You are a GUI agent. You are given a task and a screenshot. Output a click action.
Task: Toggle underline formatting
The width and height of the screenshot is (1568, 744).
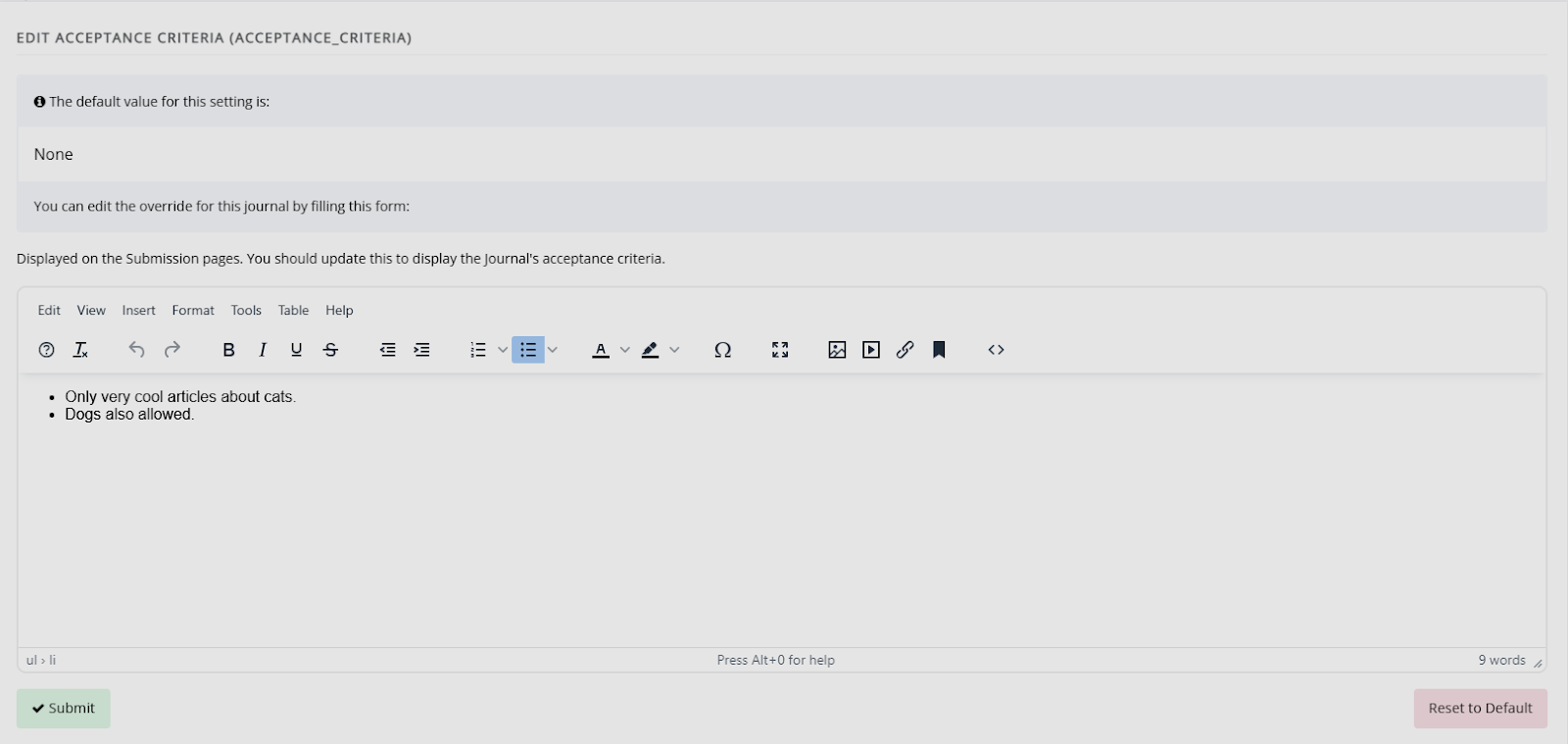point(296,350)
